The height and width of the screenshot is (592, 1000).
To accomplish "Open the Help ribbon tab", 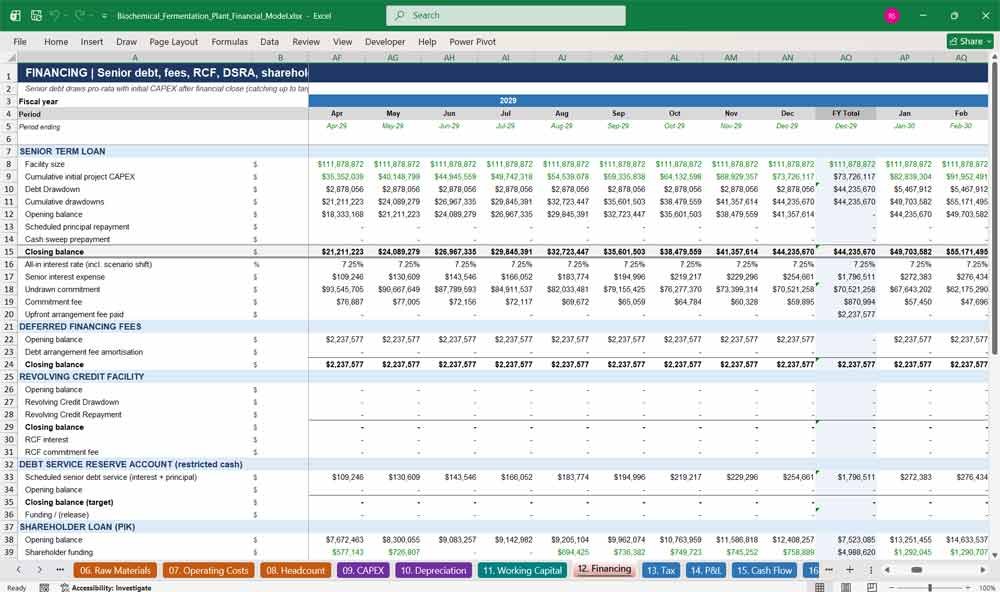I will pyautogui.click(x=427, y=41).
